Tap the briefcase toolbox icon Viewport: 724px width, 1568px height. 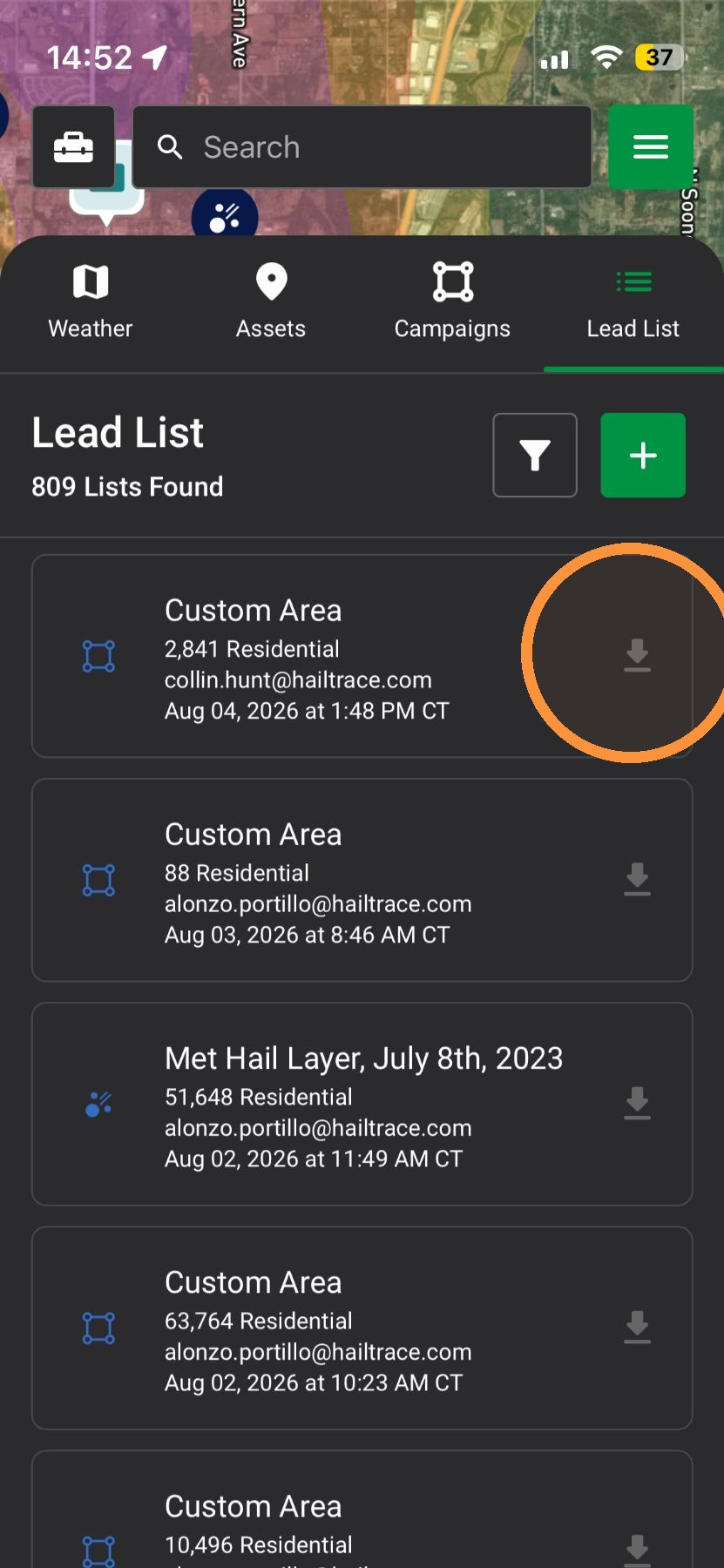click(x=73, y=147)
